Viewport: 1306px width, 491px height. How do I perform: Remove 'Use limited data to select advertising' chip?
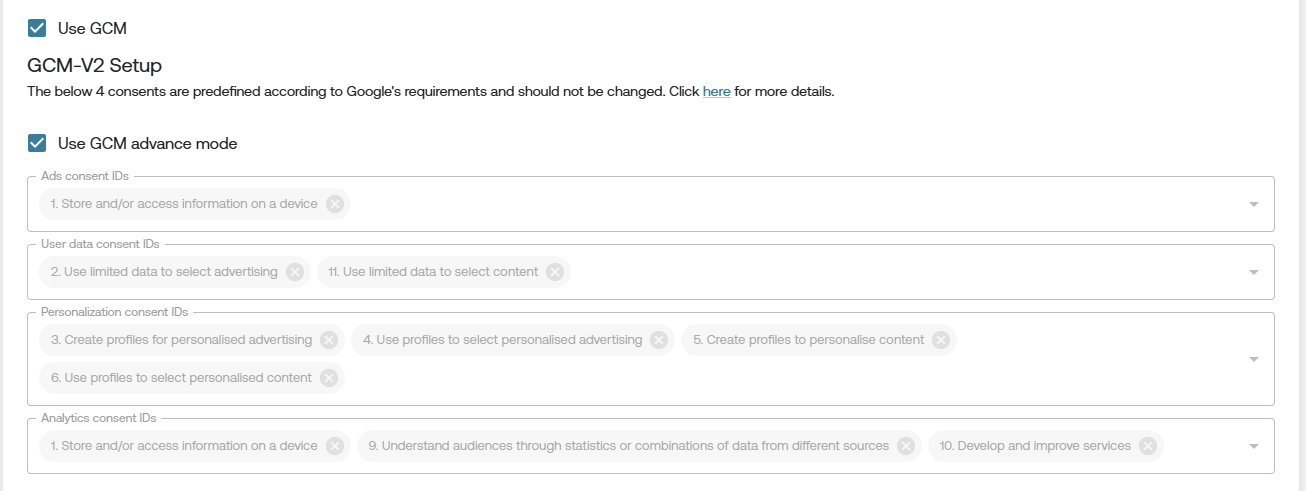[295, 272]
